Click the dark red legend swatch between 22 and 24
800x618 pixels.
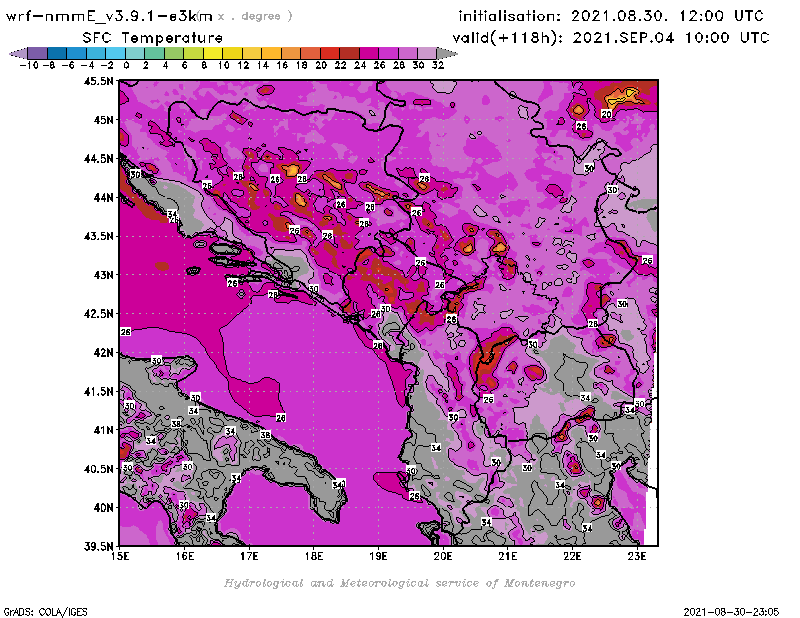pos(349,53)
